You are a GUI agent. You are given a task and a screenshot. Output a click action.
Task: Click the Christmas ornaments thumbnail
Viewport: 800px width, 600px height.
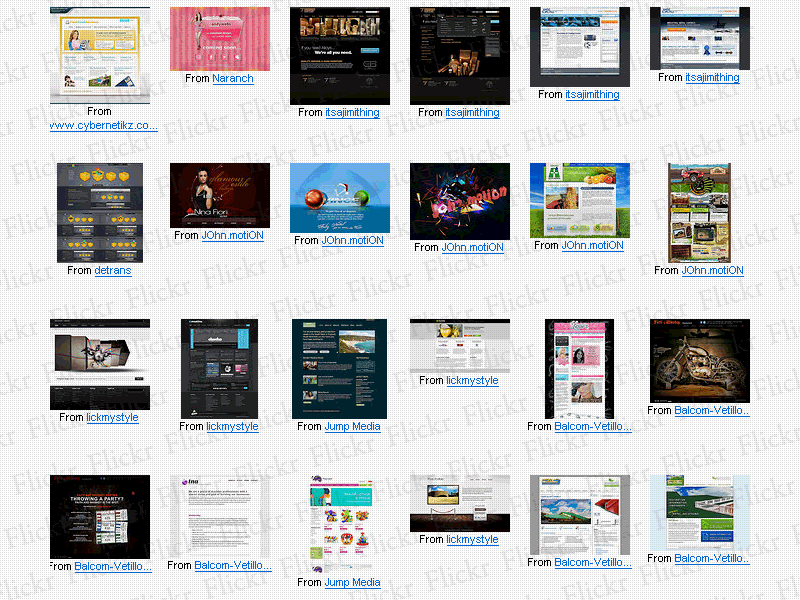[340, 198]
